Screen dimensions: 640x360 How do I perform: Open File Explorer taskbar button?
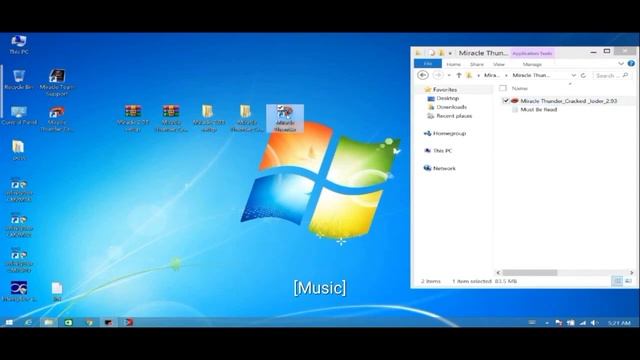click(x=49, y=322)
